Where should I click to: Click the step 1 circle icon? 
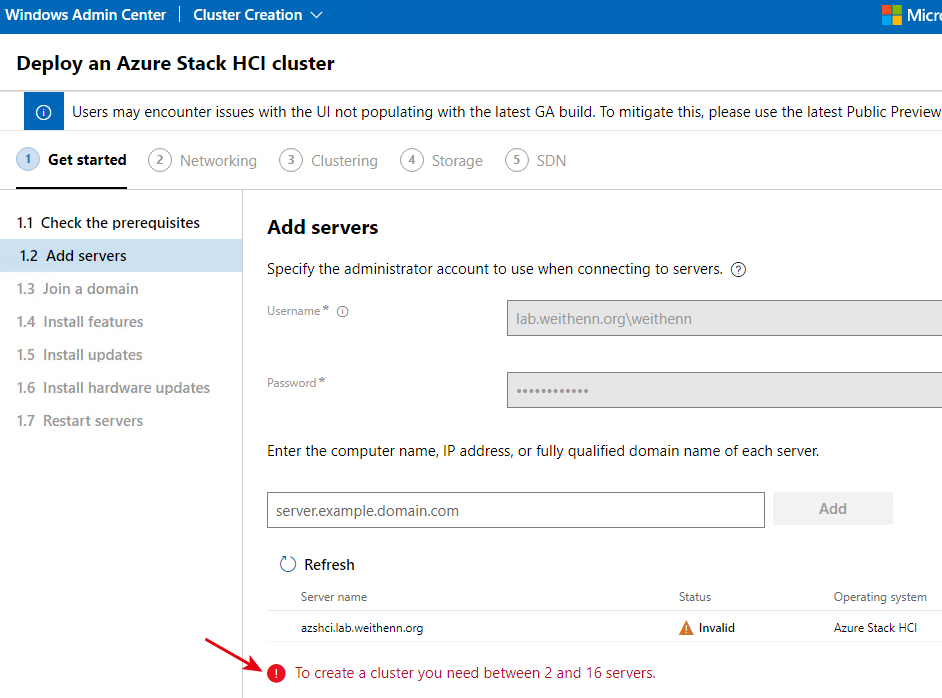28,159
